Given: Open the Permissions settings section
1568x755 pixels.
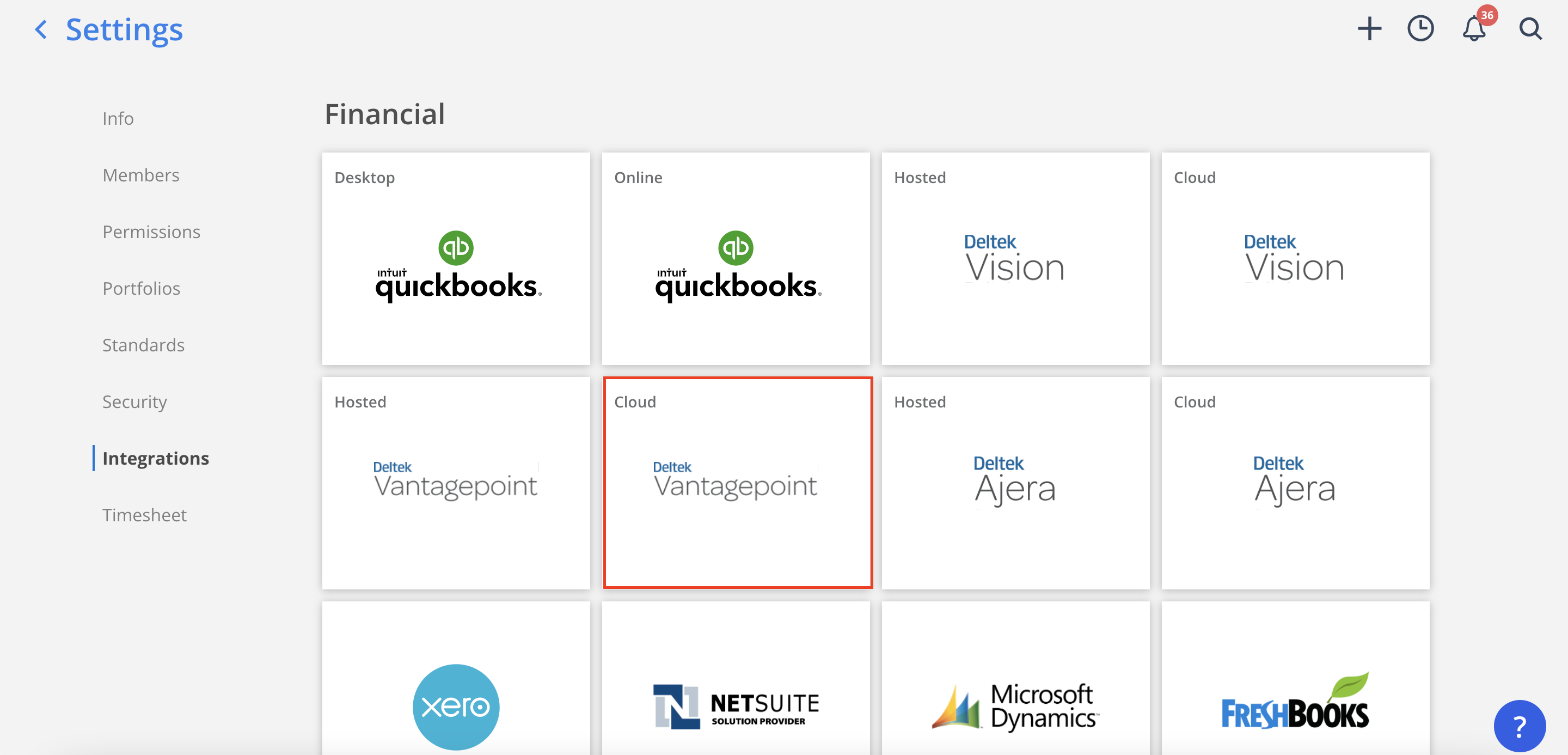Looking at the screenshot, I should click(x=151, y=232).
